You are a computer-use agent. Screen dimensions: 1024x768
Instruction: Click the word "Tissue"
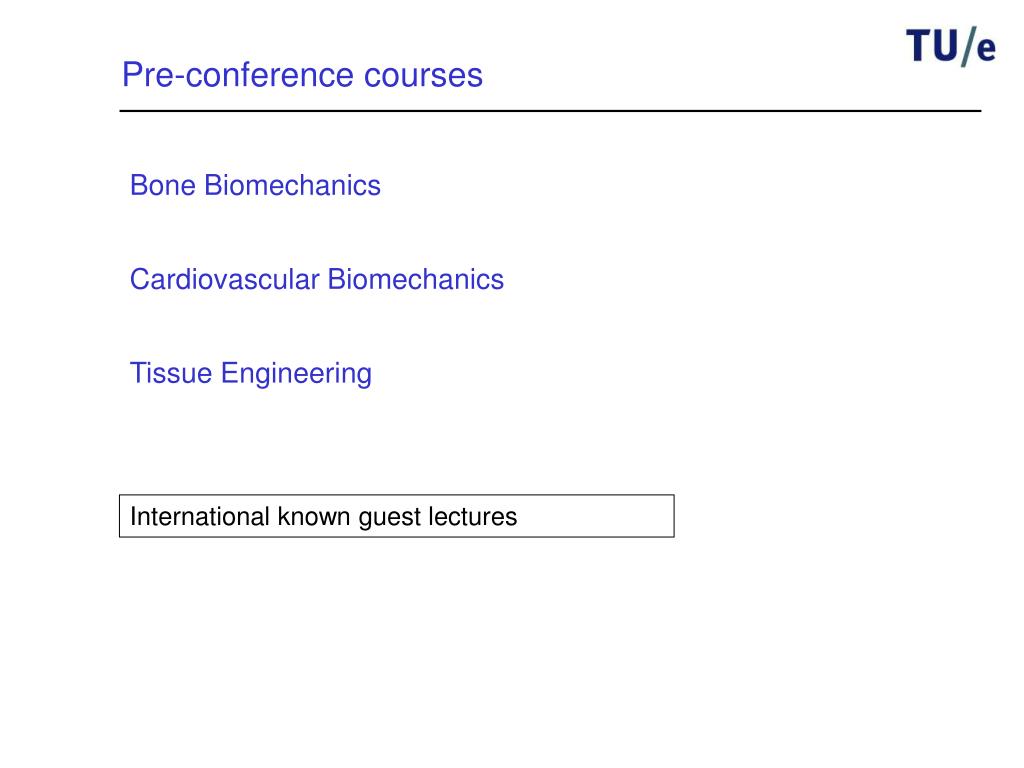click(x=171, y=374)
